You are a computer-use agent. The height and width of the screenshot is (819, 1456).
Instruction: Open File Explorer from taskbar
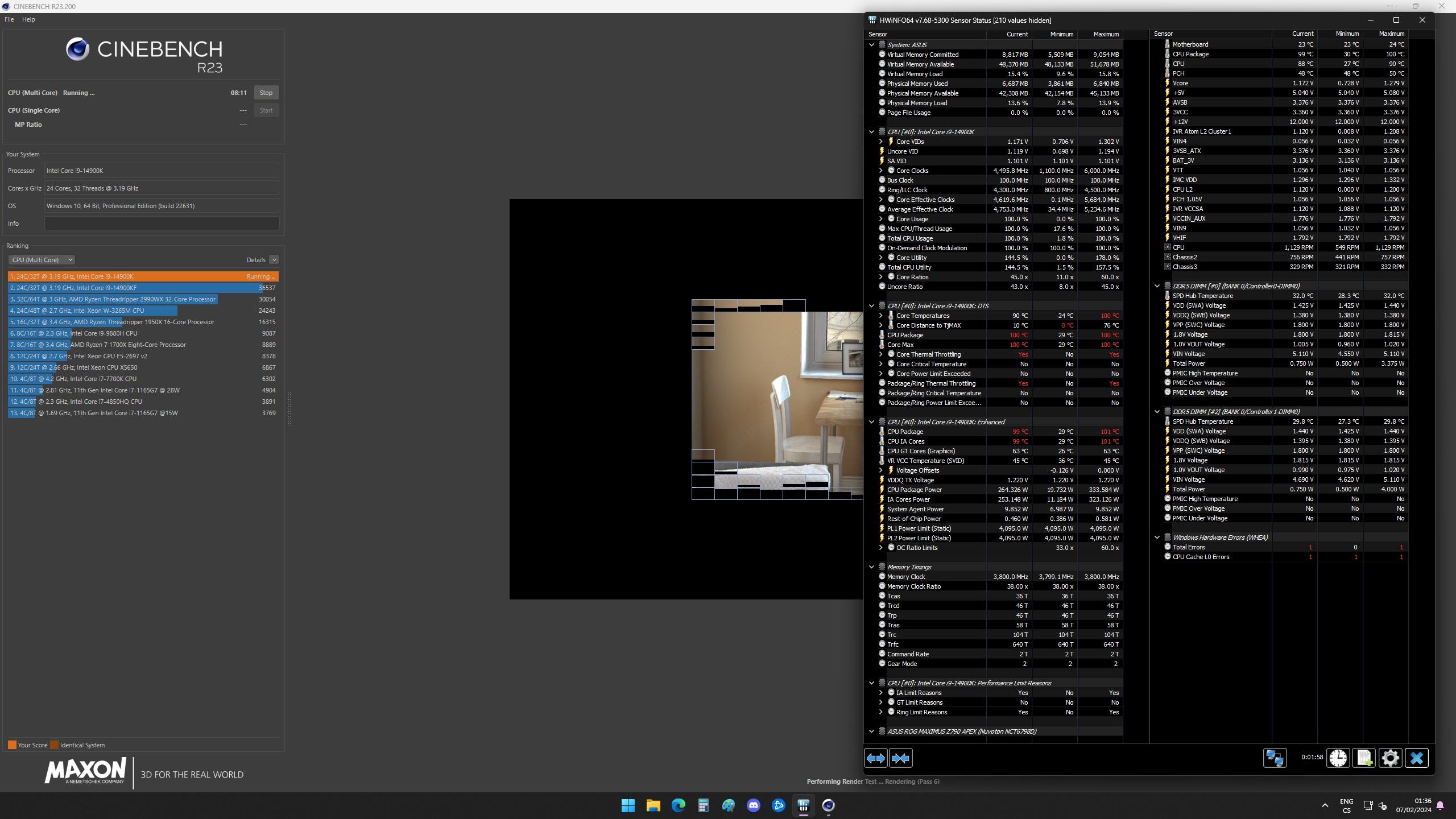(653, 805)
